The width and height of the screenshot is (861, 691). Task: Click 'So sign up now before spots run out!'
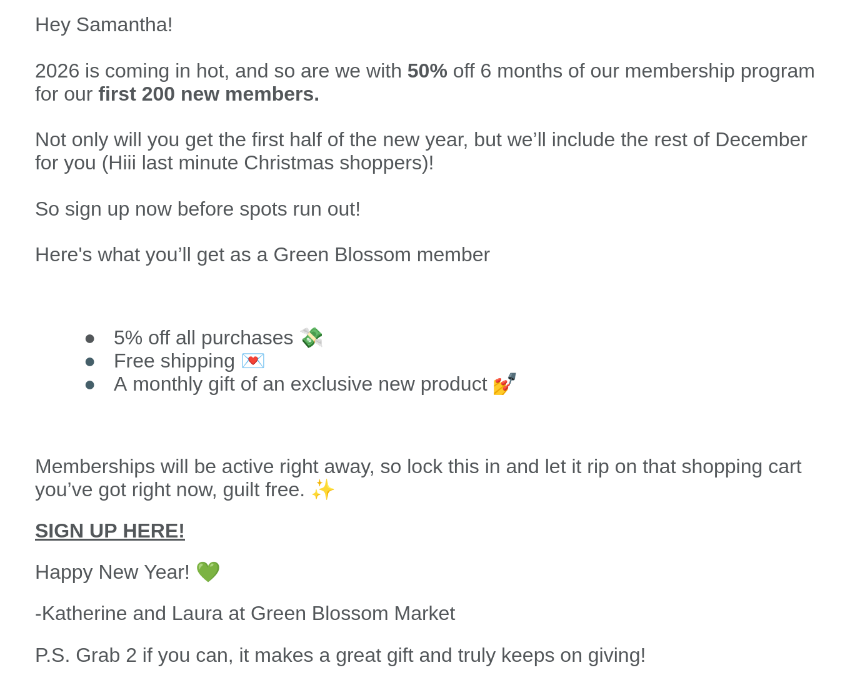click(198, 209)
